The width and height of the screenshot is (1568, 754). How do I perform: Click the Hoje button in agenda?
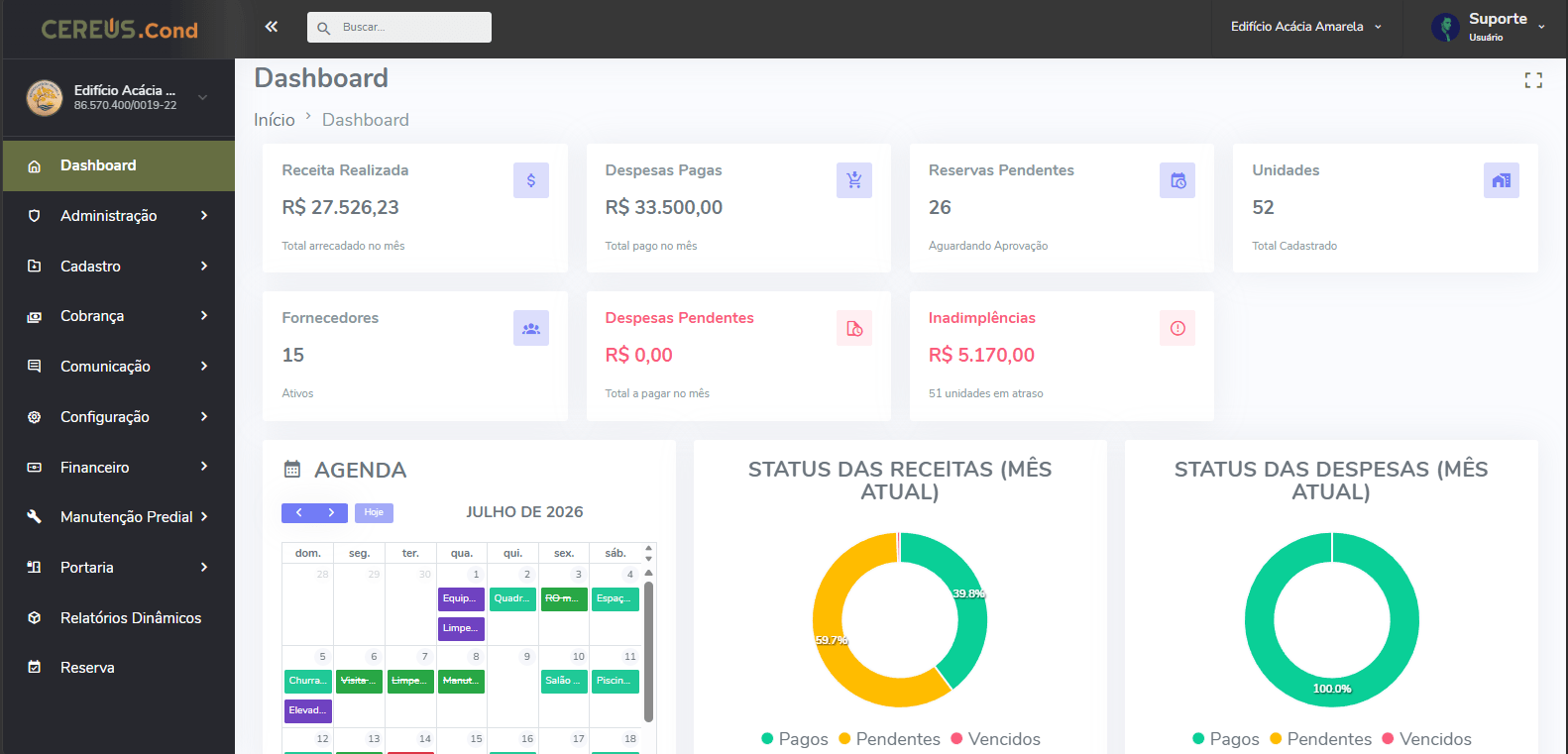(x=374, y=512)
